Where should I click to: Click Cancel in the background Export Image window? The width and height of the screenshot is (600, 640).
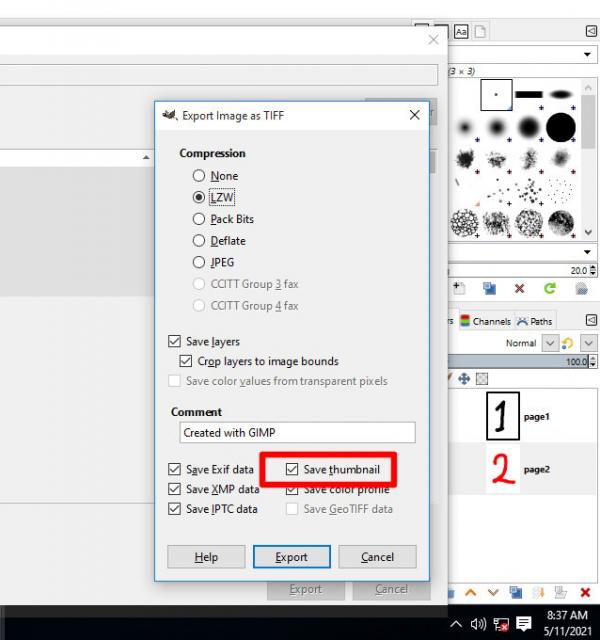click(x=391, y=590)
